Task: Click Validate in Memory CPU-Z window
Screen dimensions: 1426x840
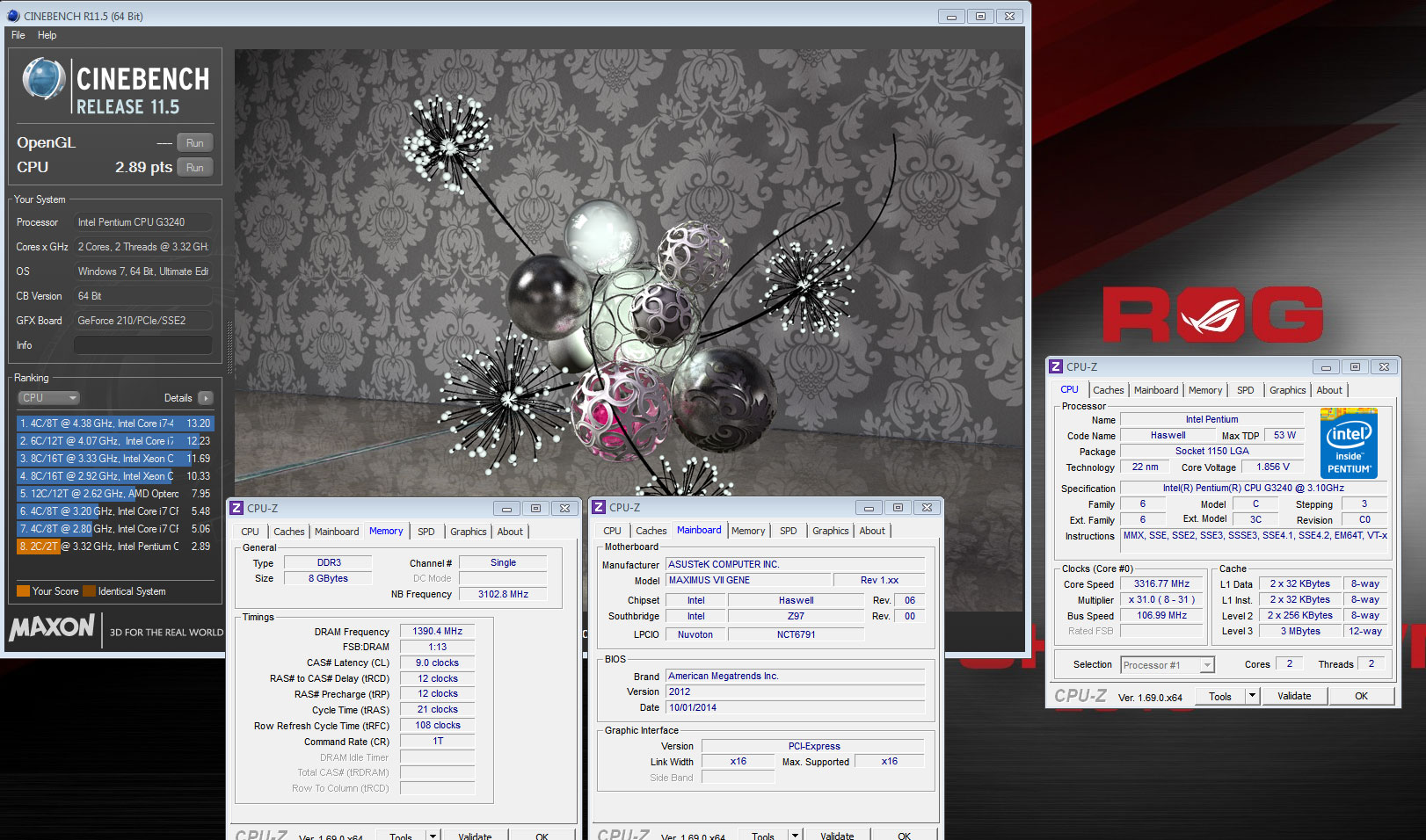Action: (x=475, y=836)
